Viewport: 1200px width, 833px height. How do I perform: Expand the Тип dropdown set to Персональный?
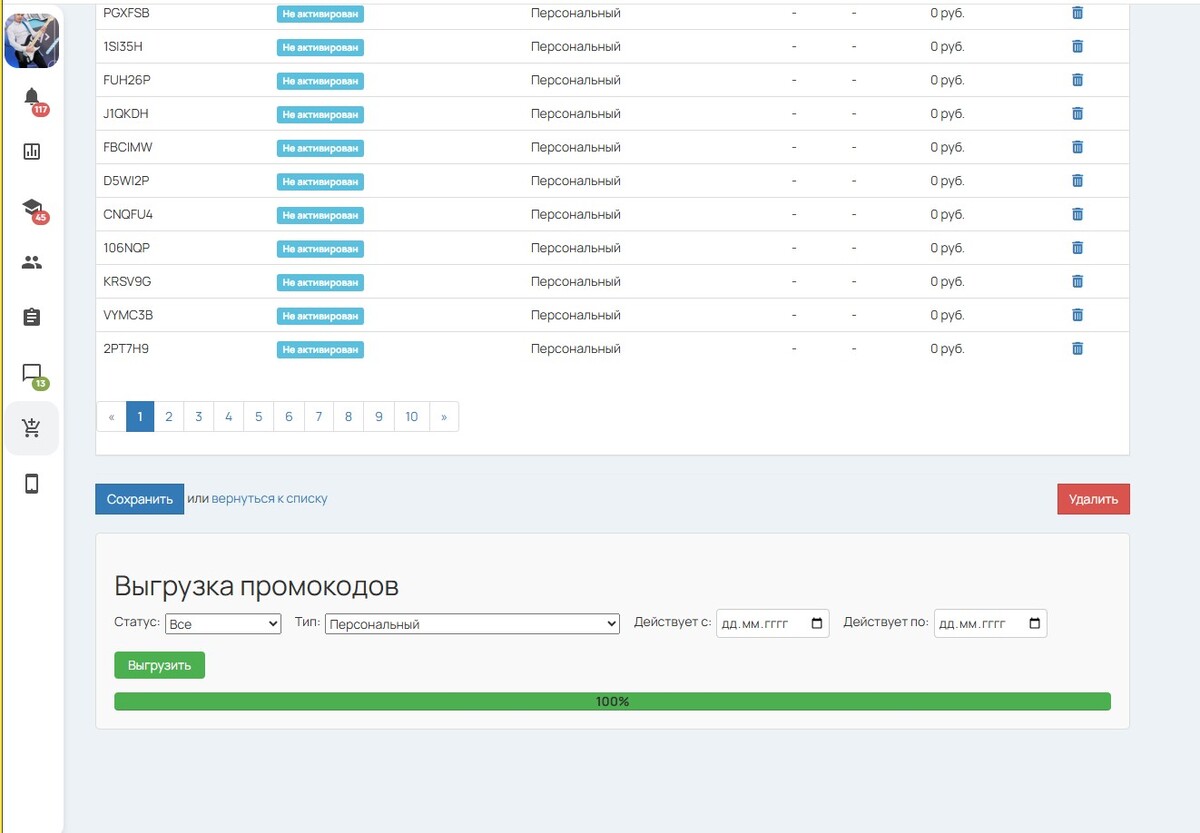[472, 624]
